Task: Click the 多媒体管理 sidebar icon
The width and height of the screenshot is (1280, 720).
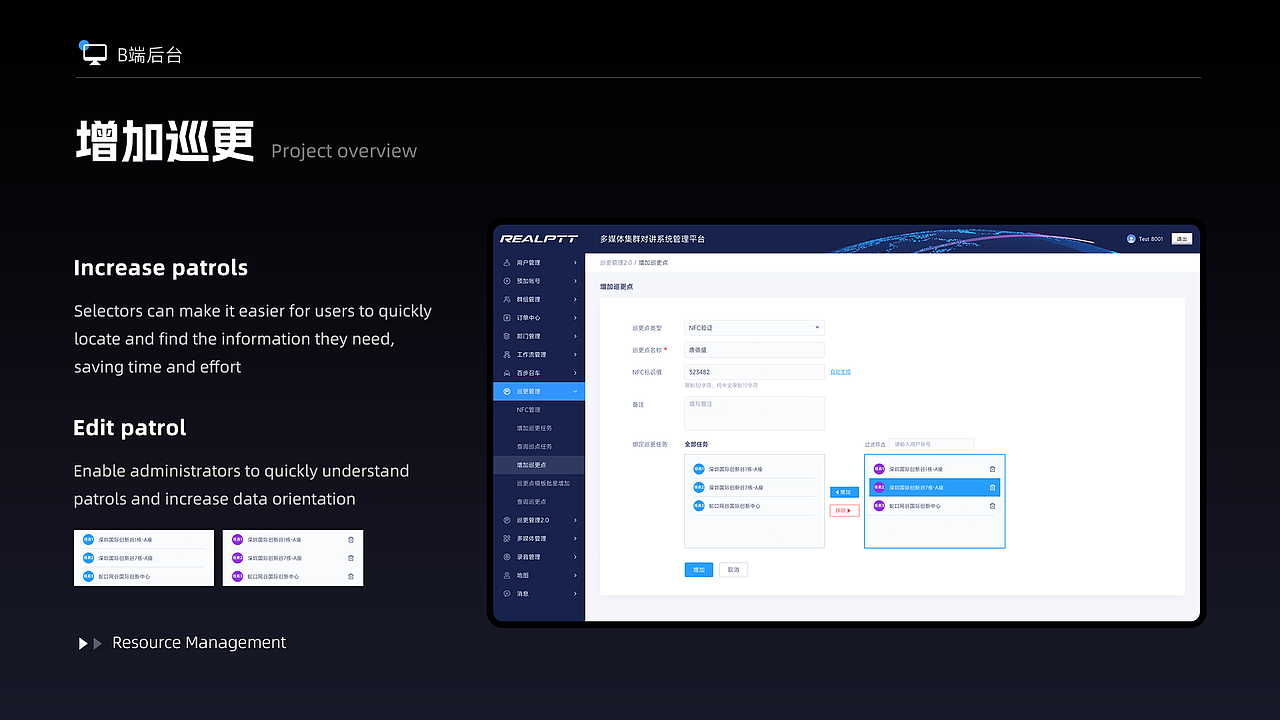Action: click(x=507, y=538)
